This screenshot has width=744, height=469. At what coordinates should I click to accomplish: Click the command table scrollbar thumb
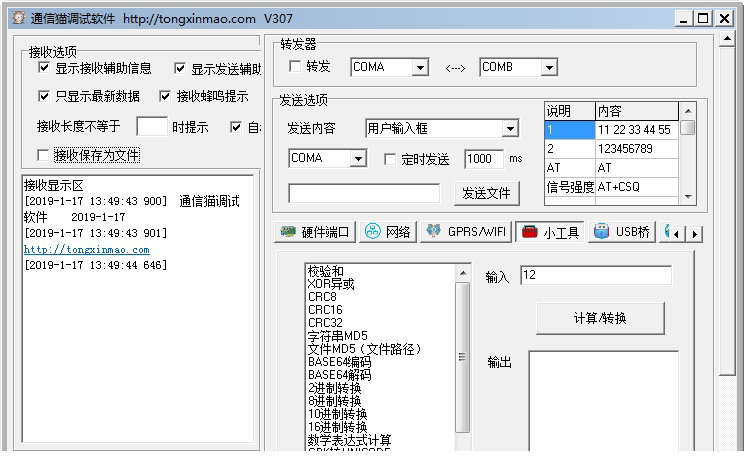(x=688, y=128)
